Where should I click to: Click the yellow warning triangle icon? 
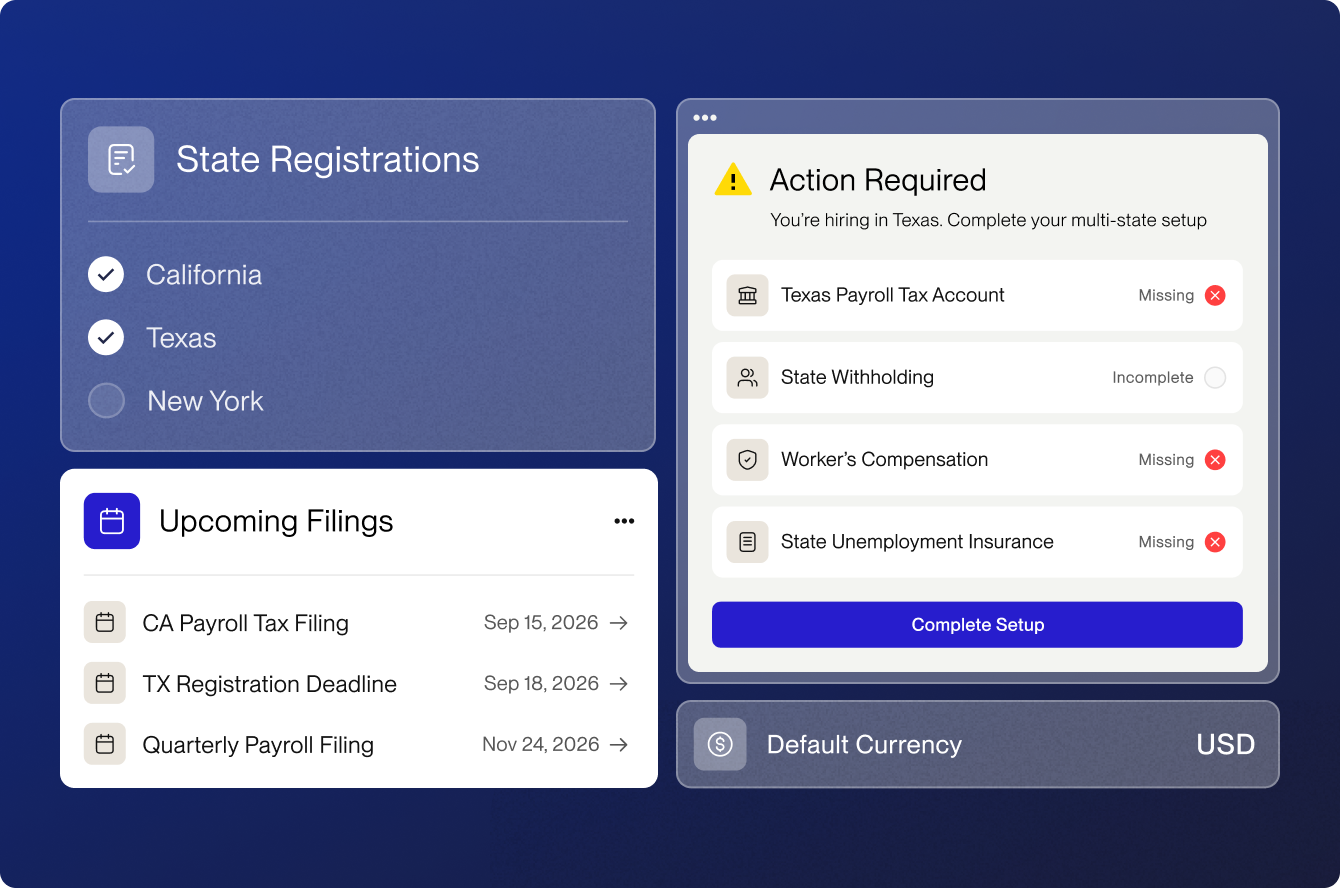[x=733, y=180]
